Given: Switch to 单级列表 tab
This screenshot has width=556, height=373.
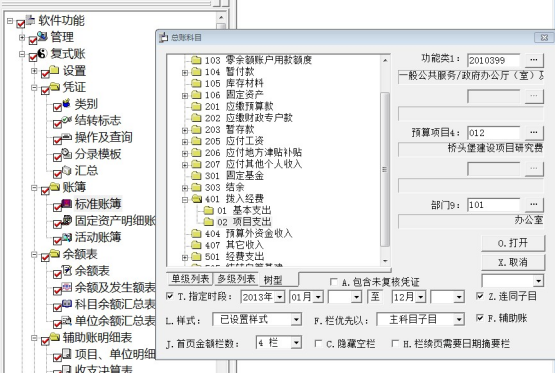Looking at the screenshot, I should point(190,279).
